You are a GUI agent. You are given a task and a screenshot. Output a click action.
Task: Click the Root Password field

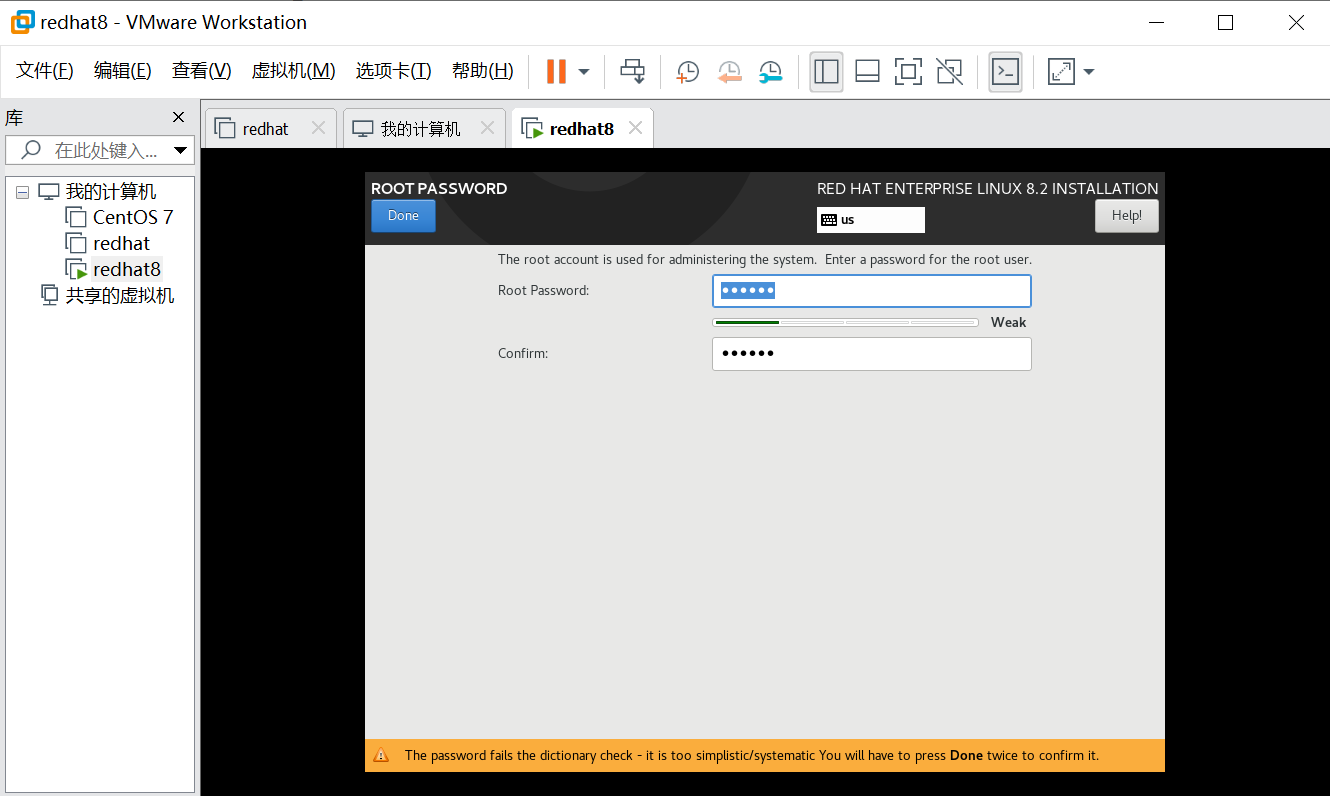pyautogui.click(x=871, y=291)
